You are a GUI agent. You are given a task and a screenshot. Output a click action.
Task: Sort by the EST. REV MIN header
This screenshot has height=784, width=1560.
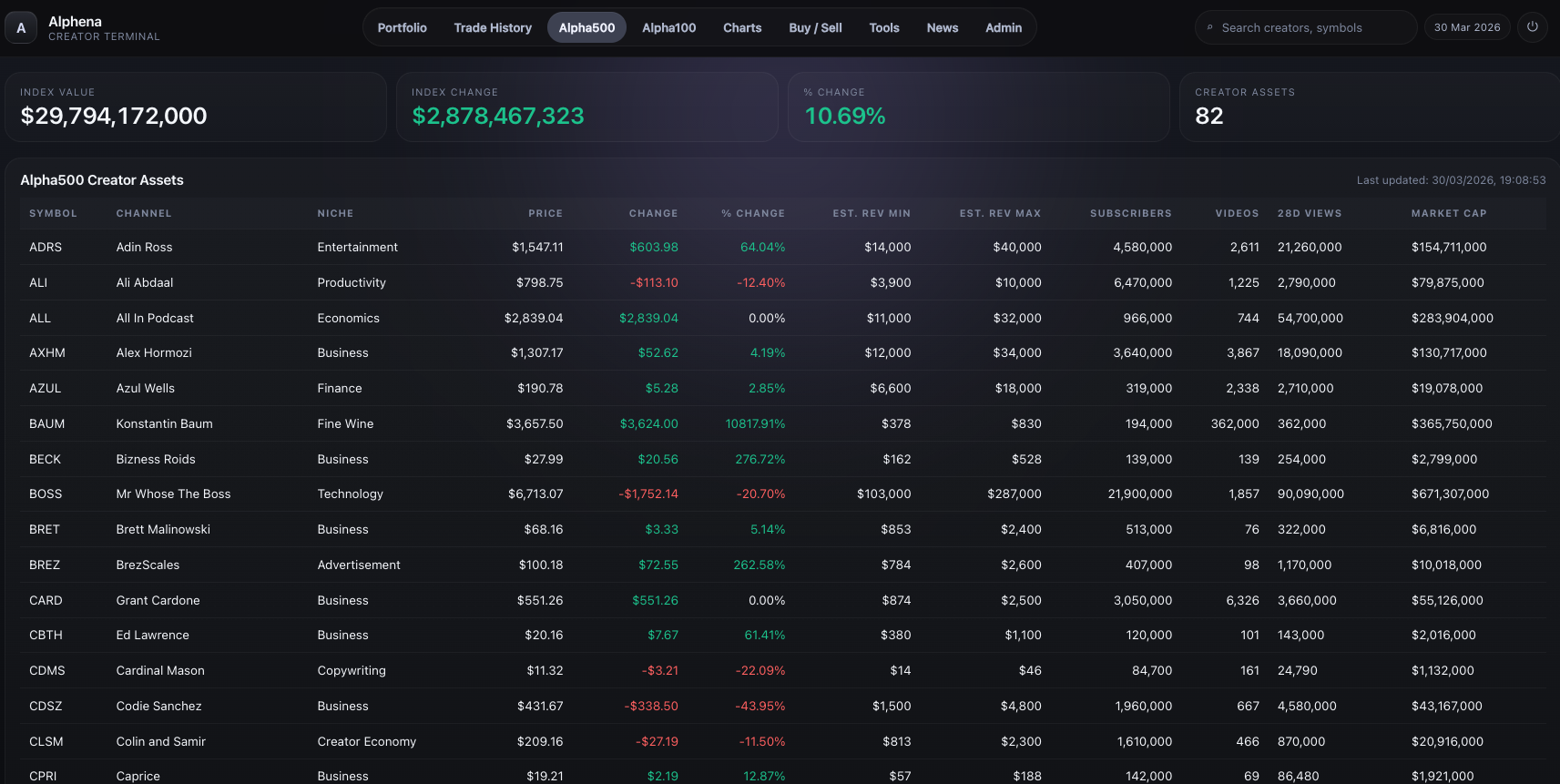click(x=872, y=213)
